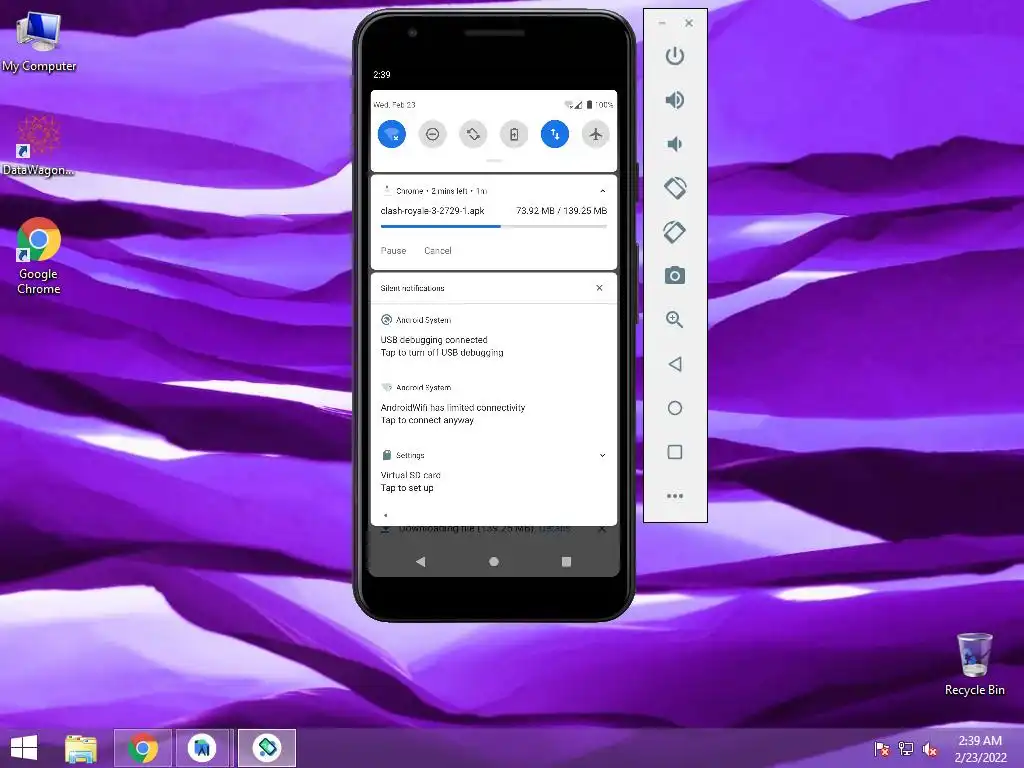The image size is (1024, 768).
Task: Select My Computer desktop icon
Action: point(39,41)
